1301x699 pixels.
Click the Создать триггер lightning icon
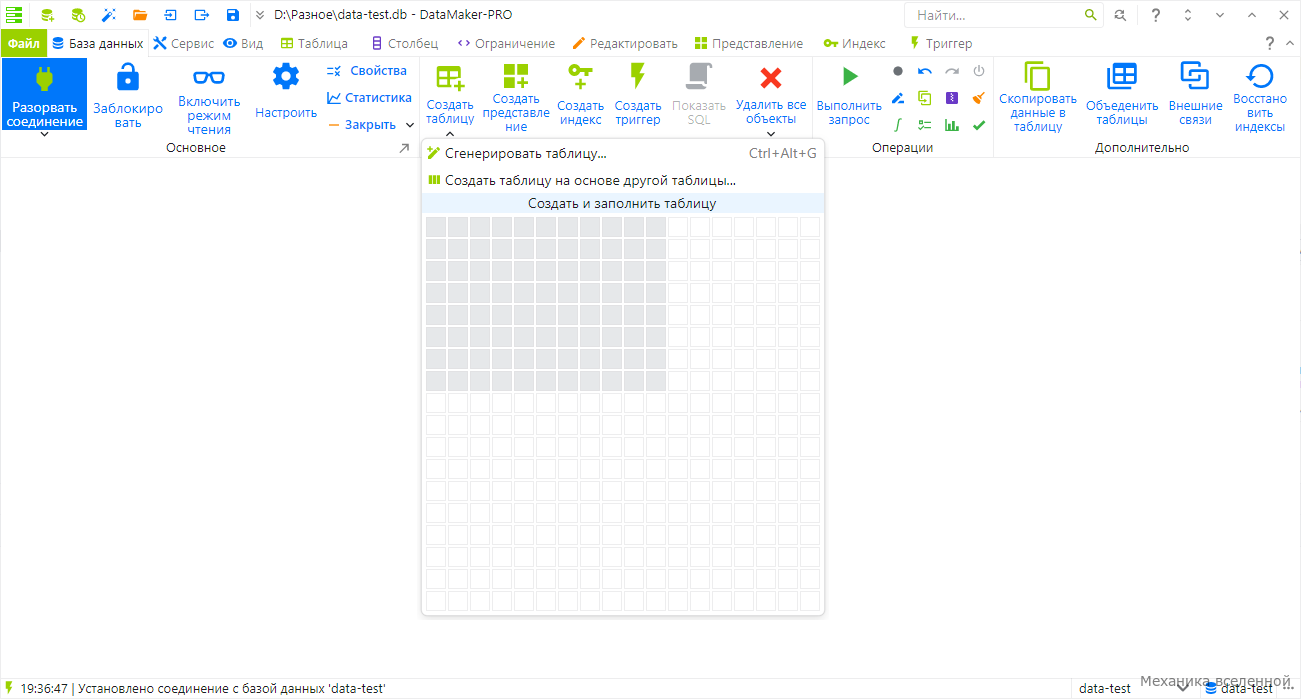[637, 77]
